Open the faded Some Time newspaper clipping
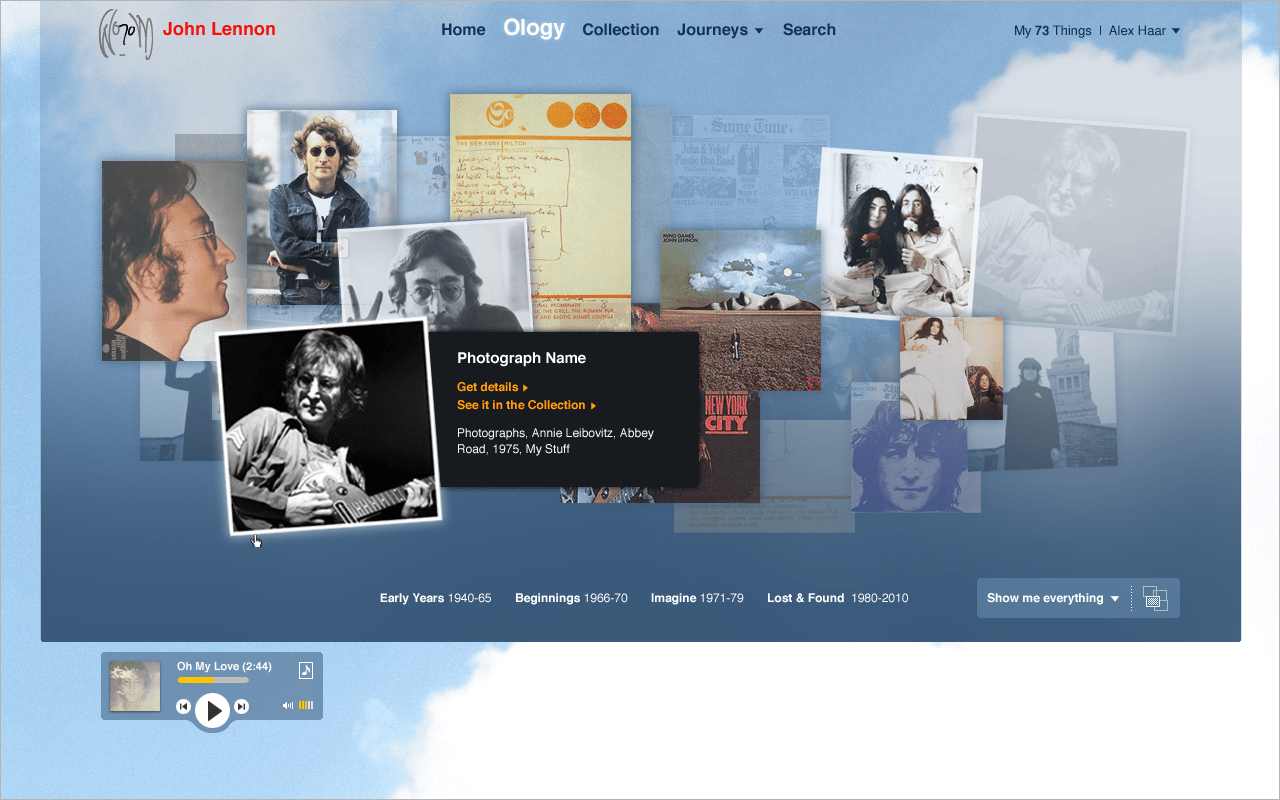Screen dimensions: 1280x800 point(750,170)
